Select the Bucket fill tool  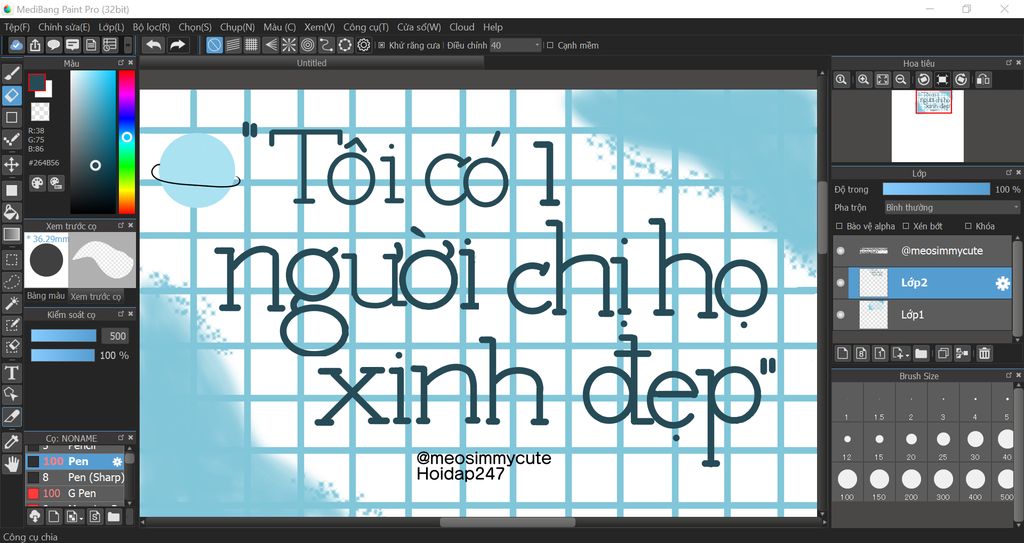click(12, 212)
